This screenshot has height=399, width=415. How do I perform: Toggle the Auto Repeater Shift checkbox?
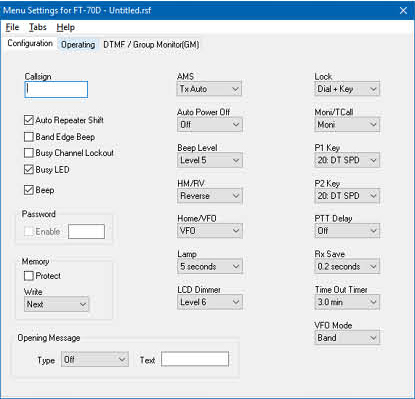point(29,120)
